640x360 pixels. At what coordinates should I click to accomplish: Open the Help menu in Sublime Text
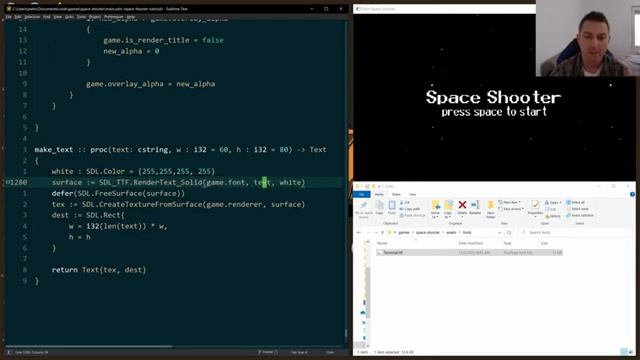click(131, 17)
